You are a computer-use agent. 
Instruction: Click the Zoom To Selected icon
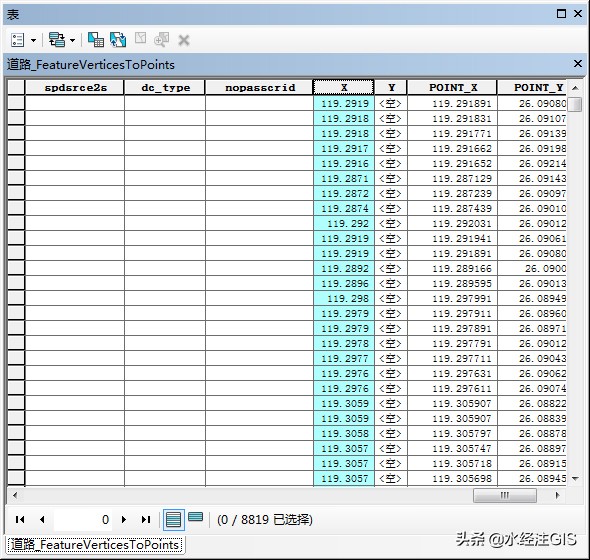tap(162, 40)
